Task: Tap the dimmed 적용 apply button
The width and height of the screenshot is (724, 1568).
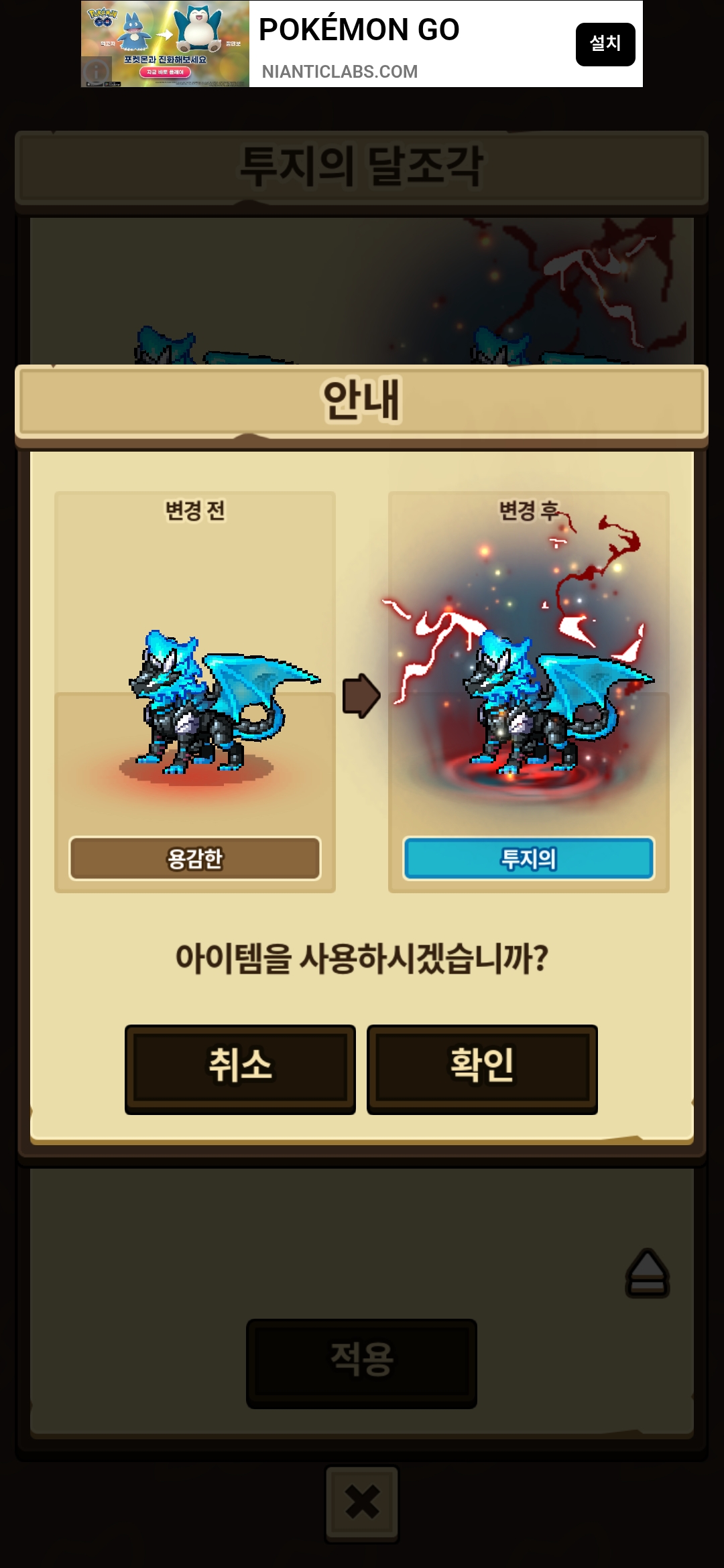Action: tap(361, 1363)
